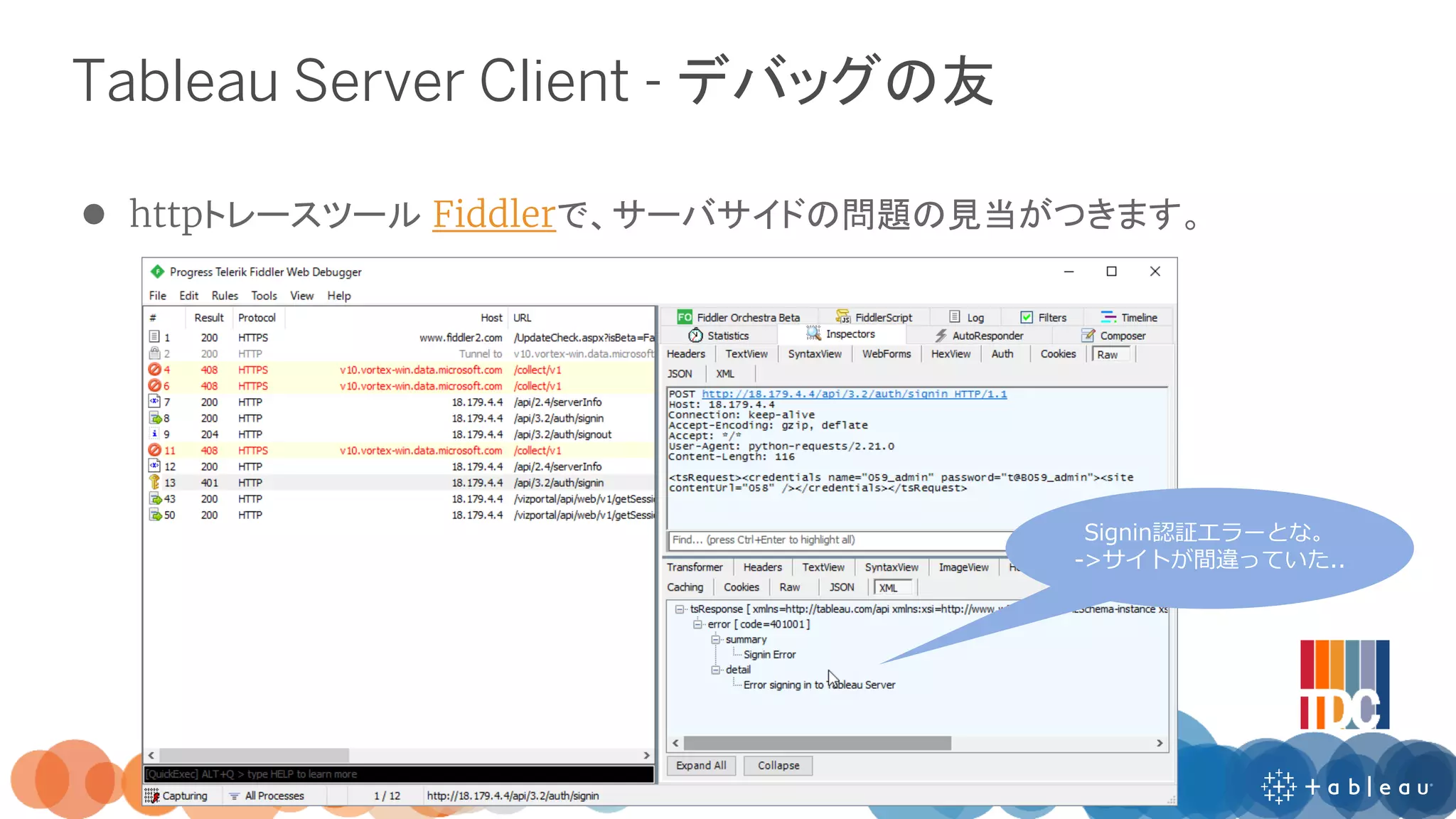The width and height of the screenshot is (1456, 819).
Task: Click the session list horizontal scrollbar thumb
Action: [253, 755]
